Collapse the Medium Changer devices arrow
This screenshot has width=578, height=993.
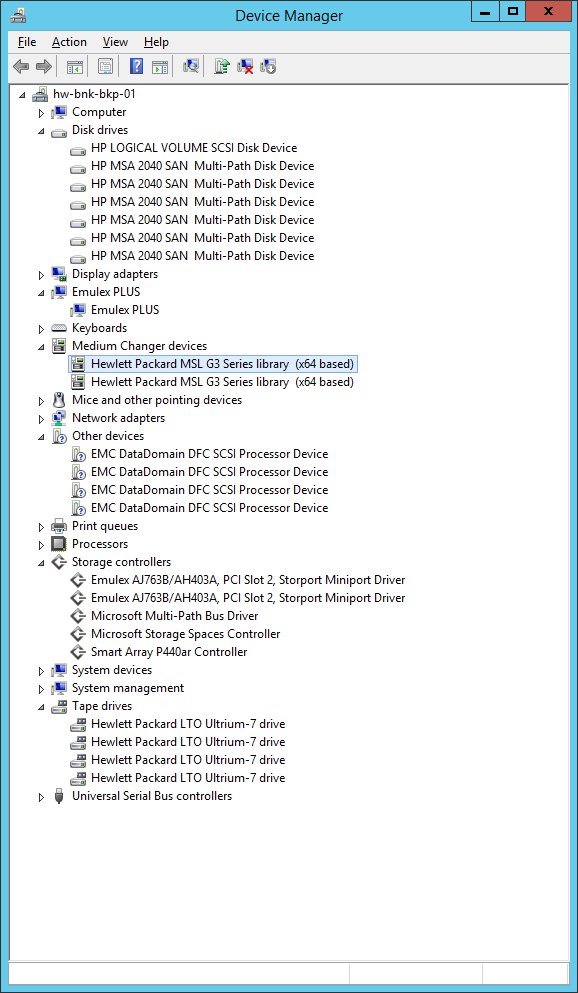(42, 347)
